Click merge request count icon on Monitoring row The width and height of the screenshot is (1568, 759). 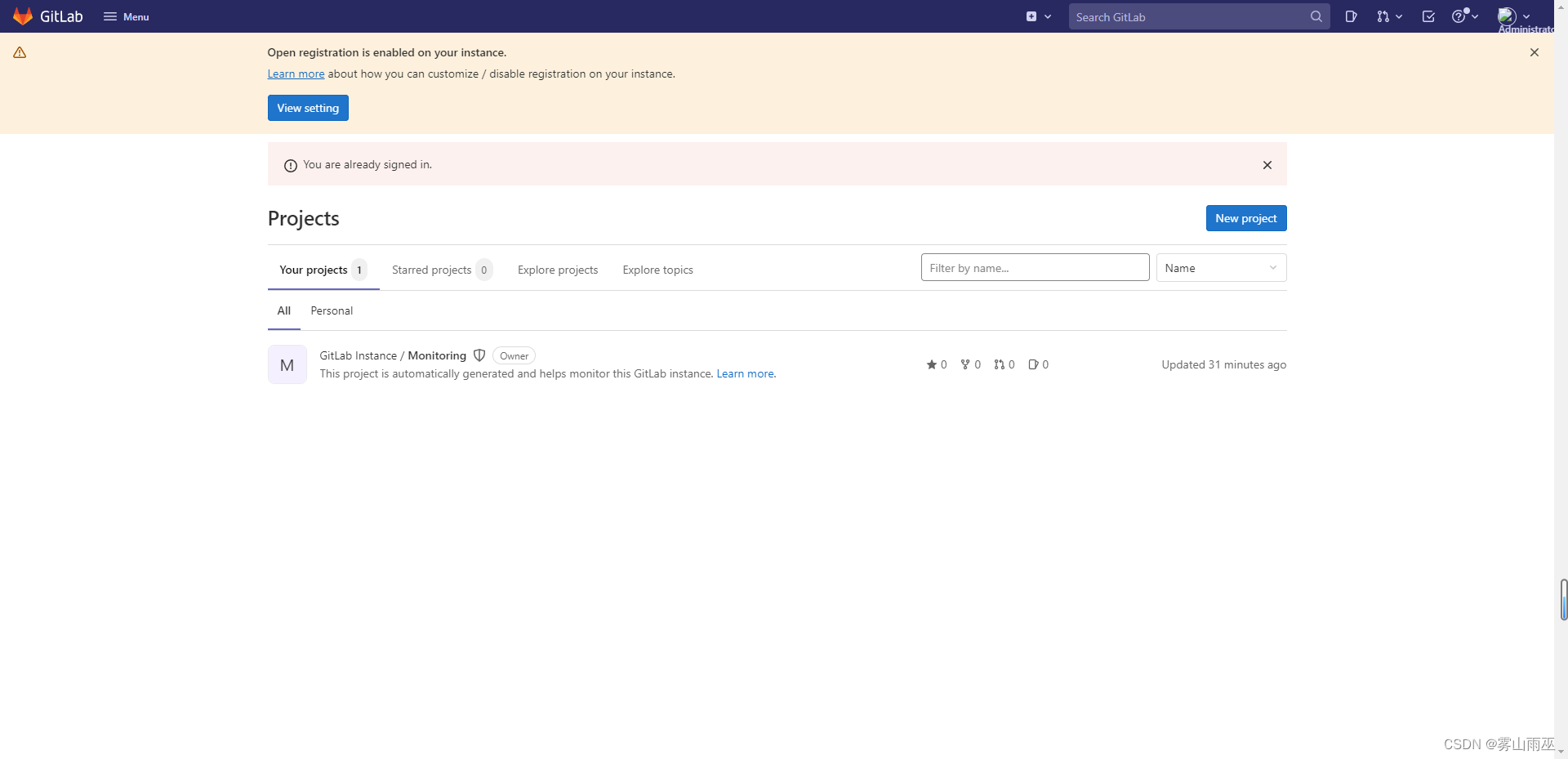pos(1000,364)
